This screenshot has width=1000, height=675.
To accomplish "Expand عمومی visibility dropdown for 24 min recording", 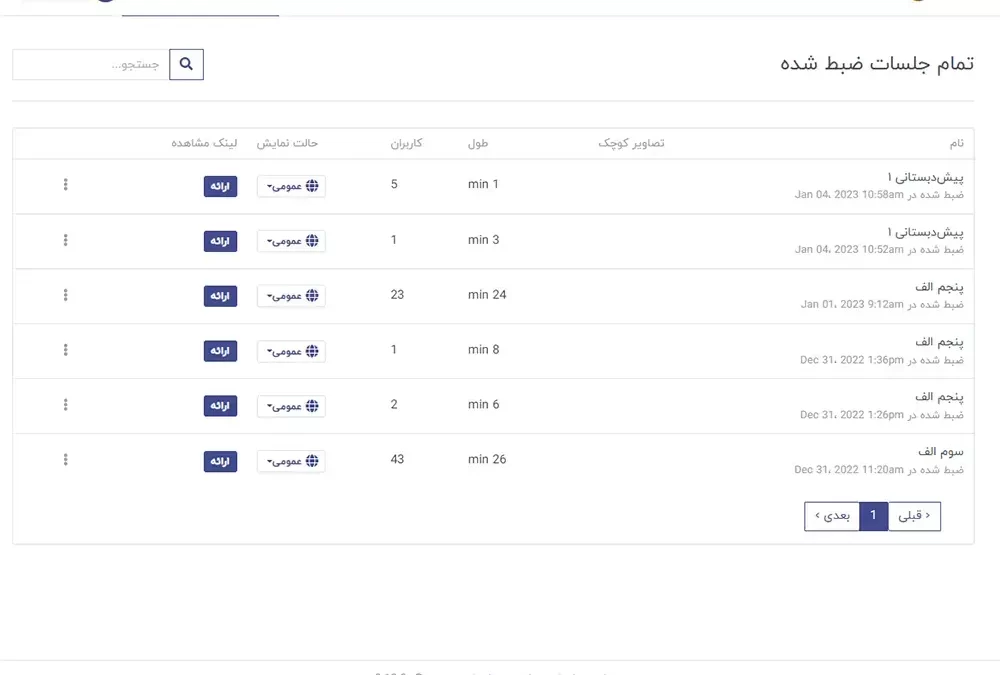I will [291, 296].
